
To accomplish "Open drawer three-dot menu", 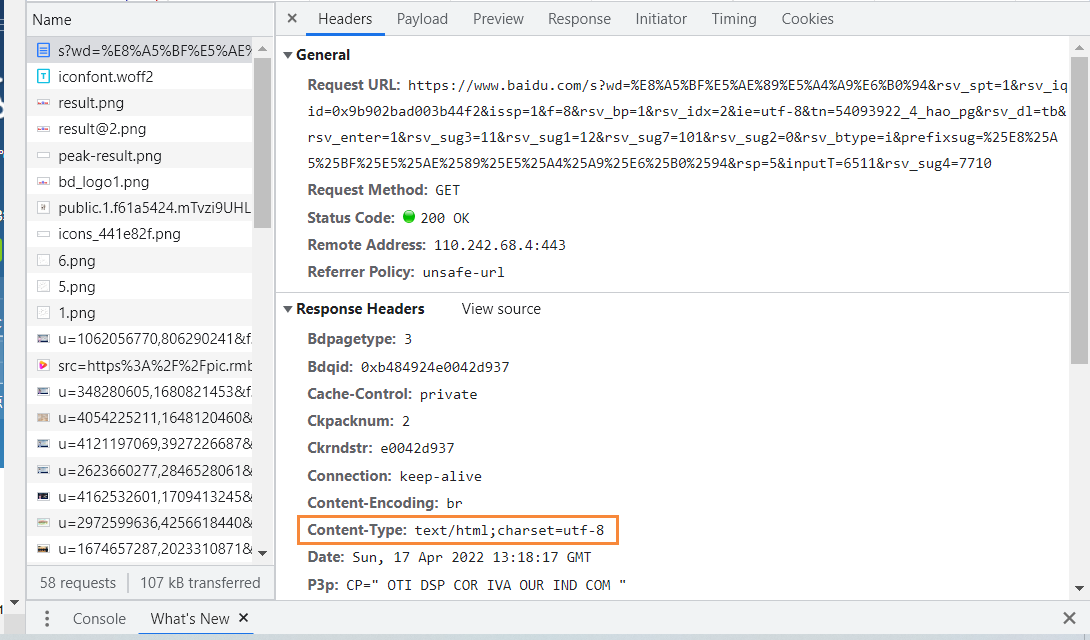I will point(47,618).
